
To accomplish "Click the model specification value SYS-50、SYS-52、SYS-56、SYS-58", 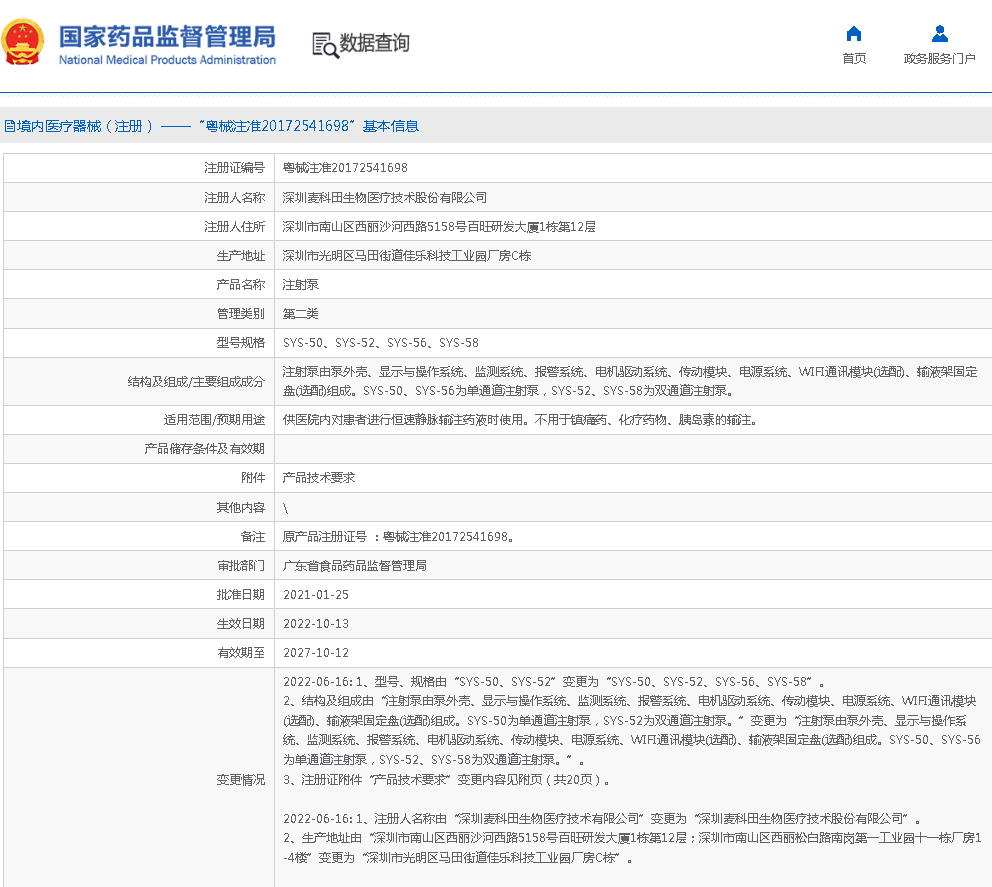I will 381,343.
